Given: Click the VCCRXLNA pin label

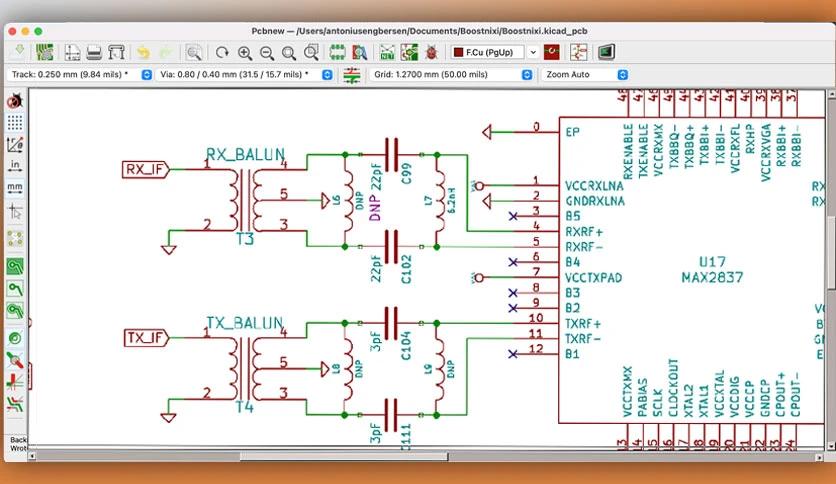Looking at the screenshot, I should [x=594, y=186].
